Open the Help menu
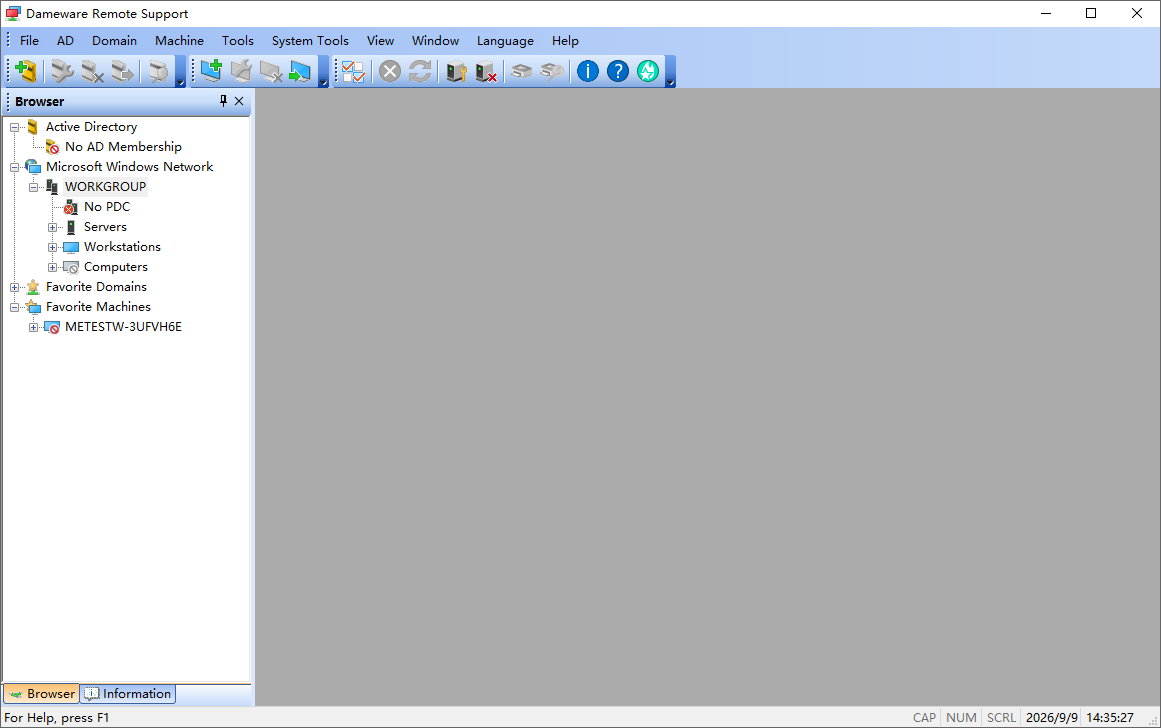 coord(565,41)
